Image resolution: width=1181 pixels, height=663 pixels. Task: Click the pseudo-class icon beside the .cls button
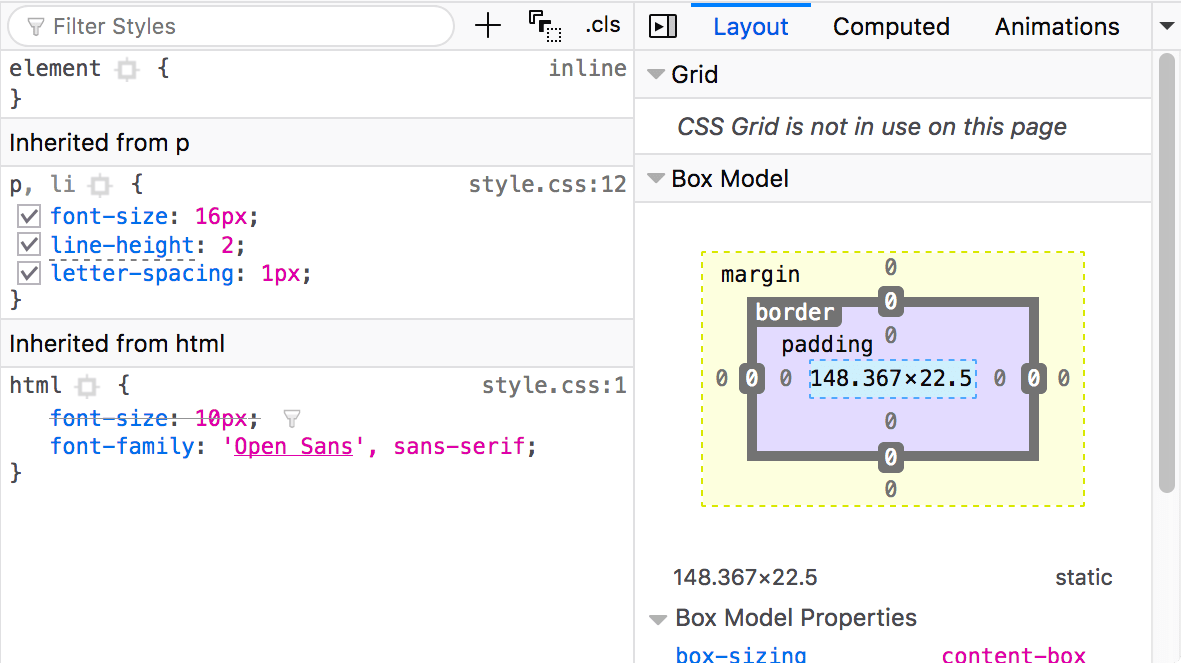(545, 26)
